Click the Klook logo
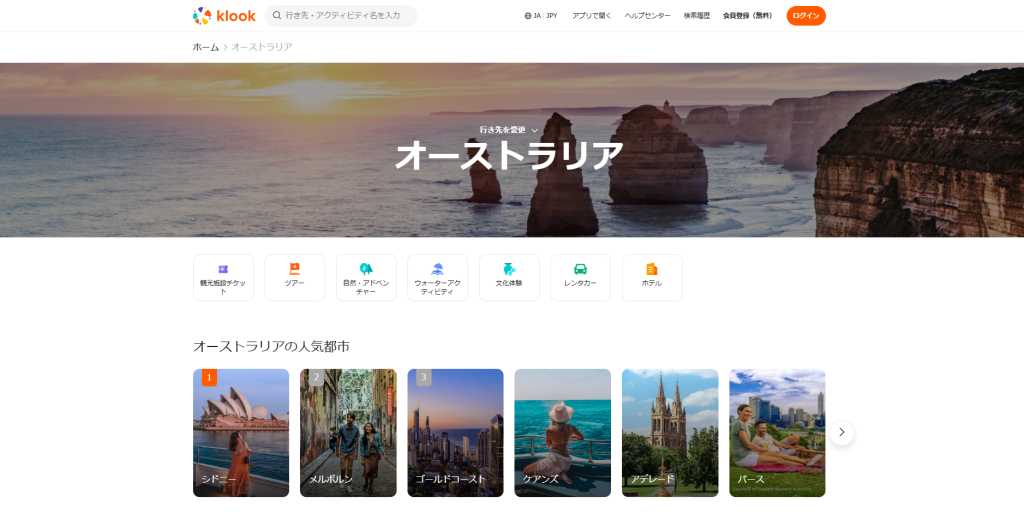Image resolution: width=1024 pixels, height=514 pixels. 224,16
